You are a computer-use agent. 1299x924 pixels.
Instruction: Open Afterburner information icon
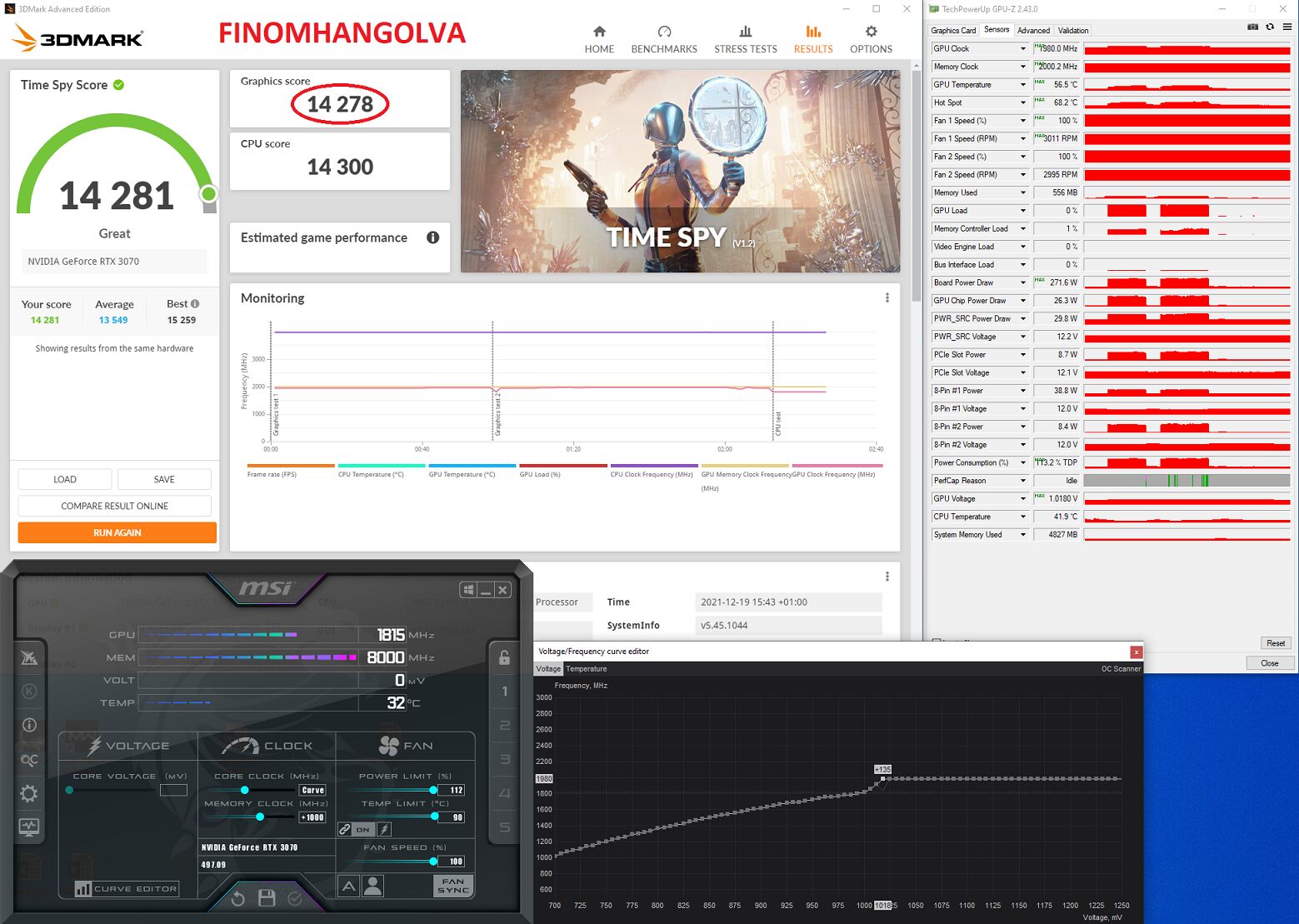point(29,725)
